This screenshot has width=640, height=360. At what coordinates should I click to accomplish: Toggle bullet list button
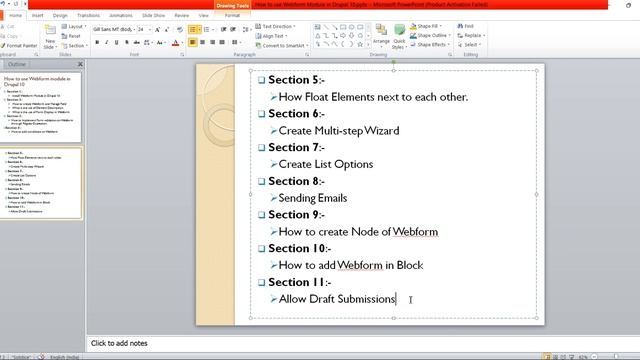tap(192, 30)
